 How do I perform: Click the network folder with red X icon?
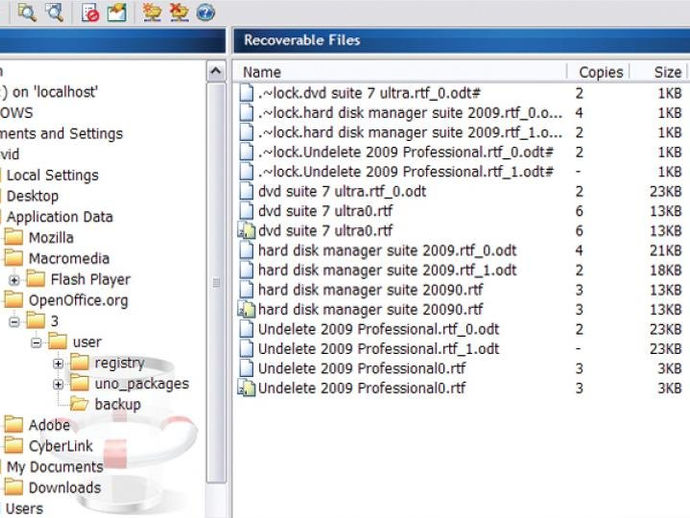coord(179,12)
